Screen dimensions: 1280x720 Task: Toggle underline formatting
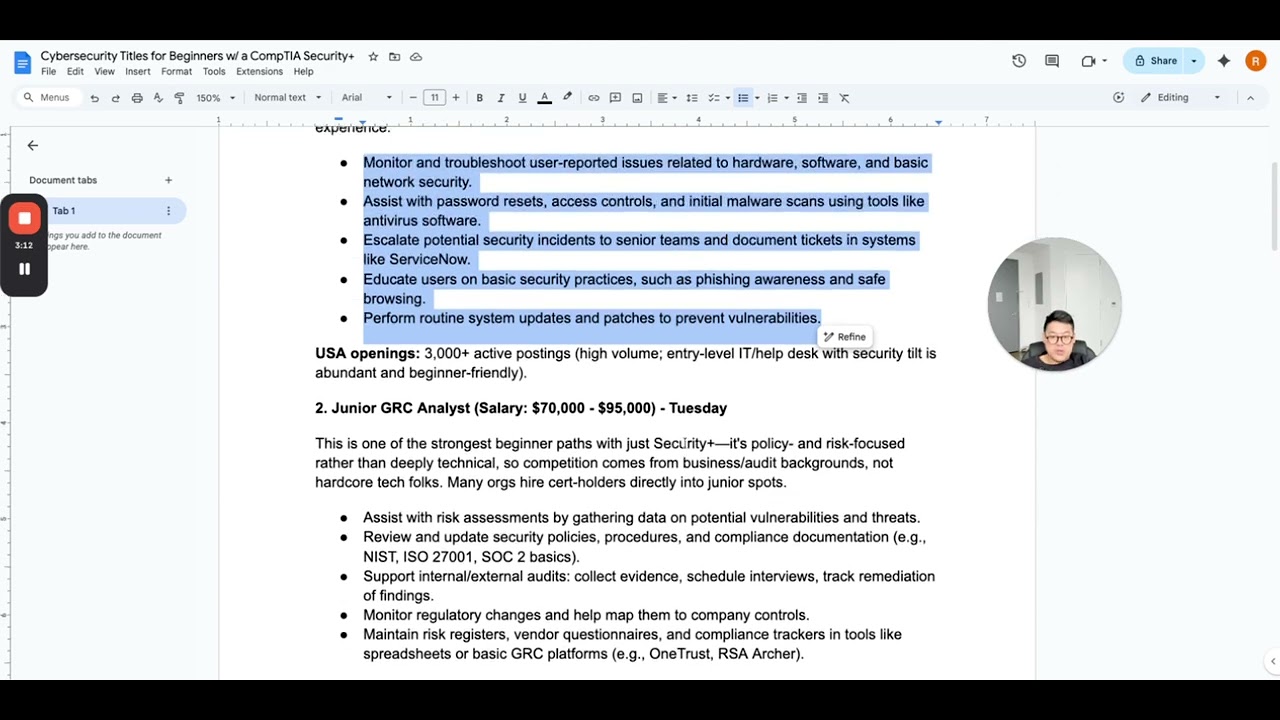522,98
